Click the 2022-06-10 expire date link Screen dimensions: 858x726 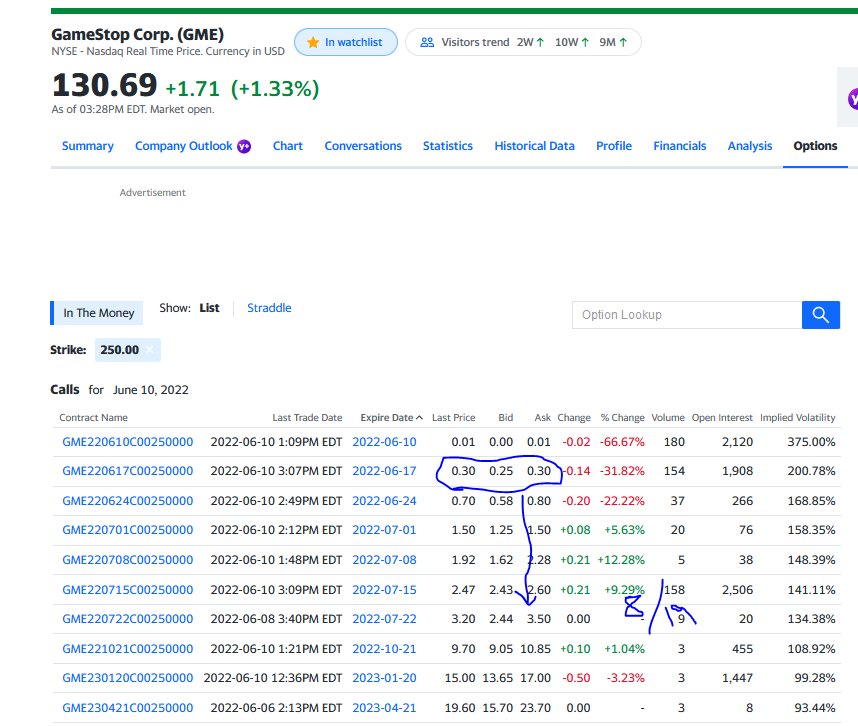(384, 442)
